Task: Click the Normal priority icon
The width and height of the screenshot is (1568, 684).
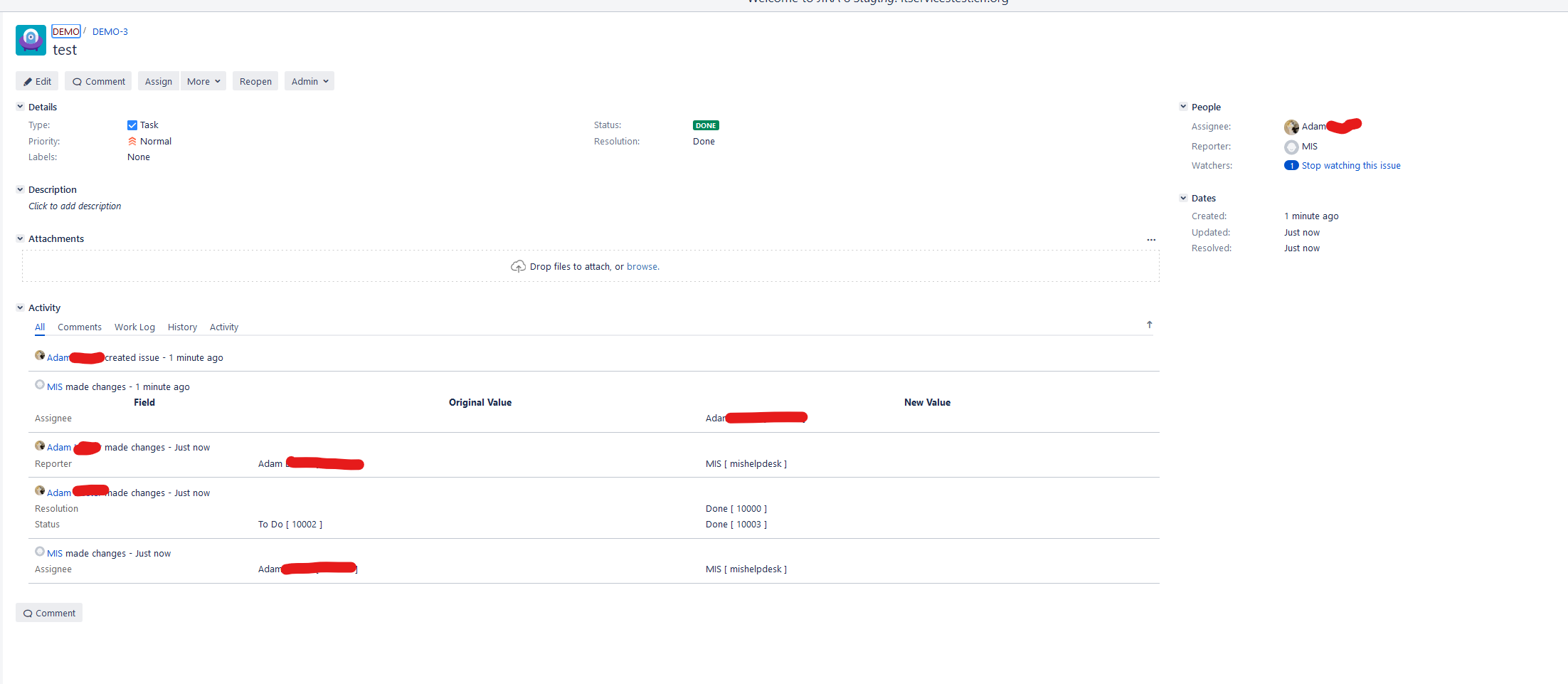Action: click(132, 142)
